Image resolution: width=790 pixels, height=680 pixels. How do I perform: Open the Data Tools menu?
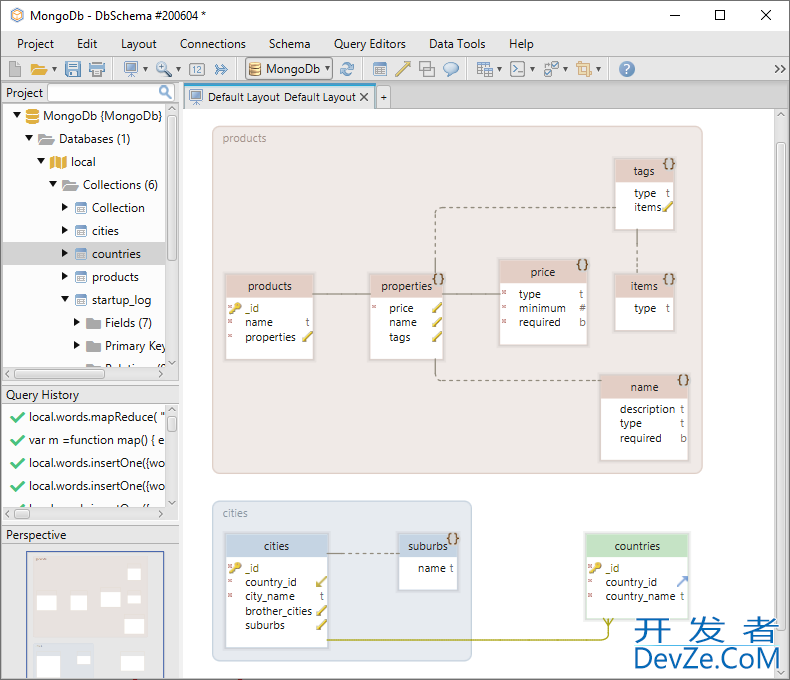pyautogui.click(x=457, y=44)
